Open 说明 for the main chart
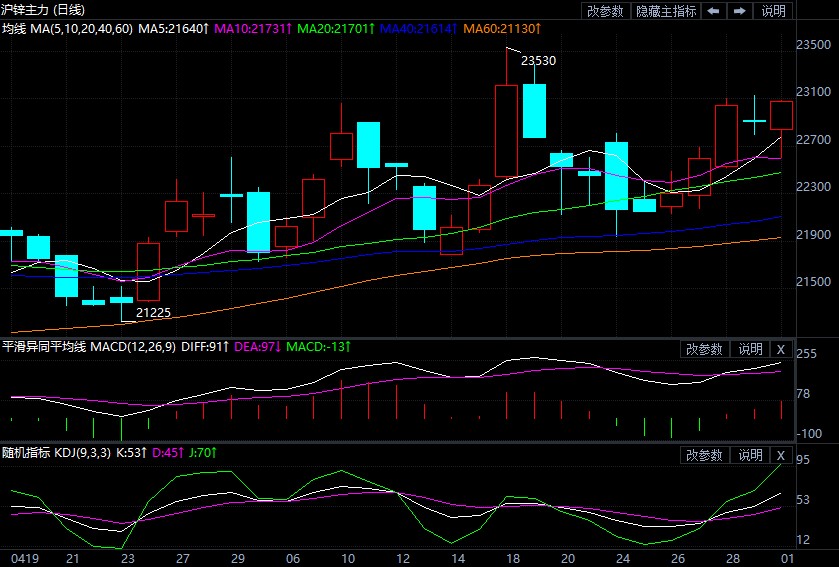The width and height of the screenshot is (839, 567). [x=774, y=11]
